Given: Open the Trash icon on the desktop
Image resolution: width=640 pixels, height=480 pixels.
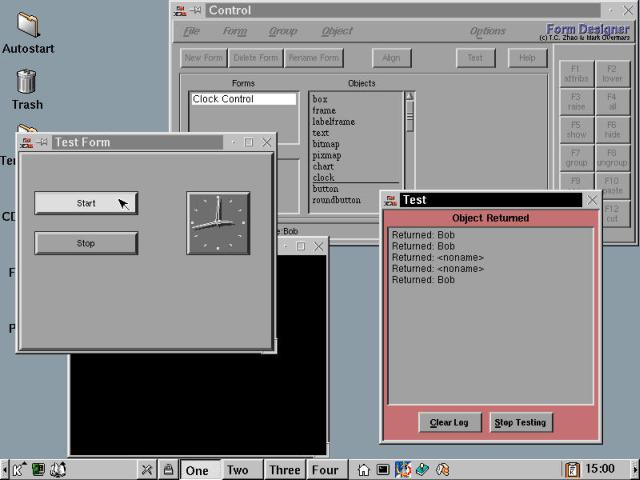Looking at the screenshot, I should click(x=27, y=82).
